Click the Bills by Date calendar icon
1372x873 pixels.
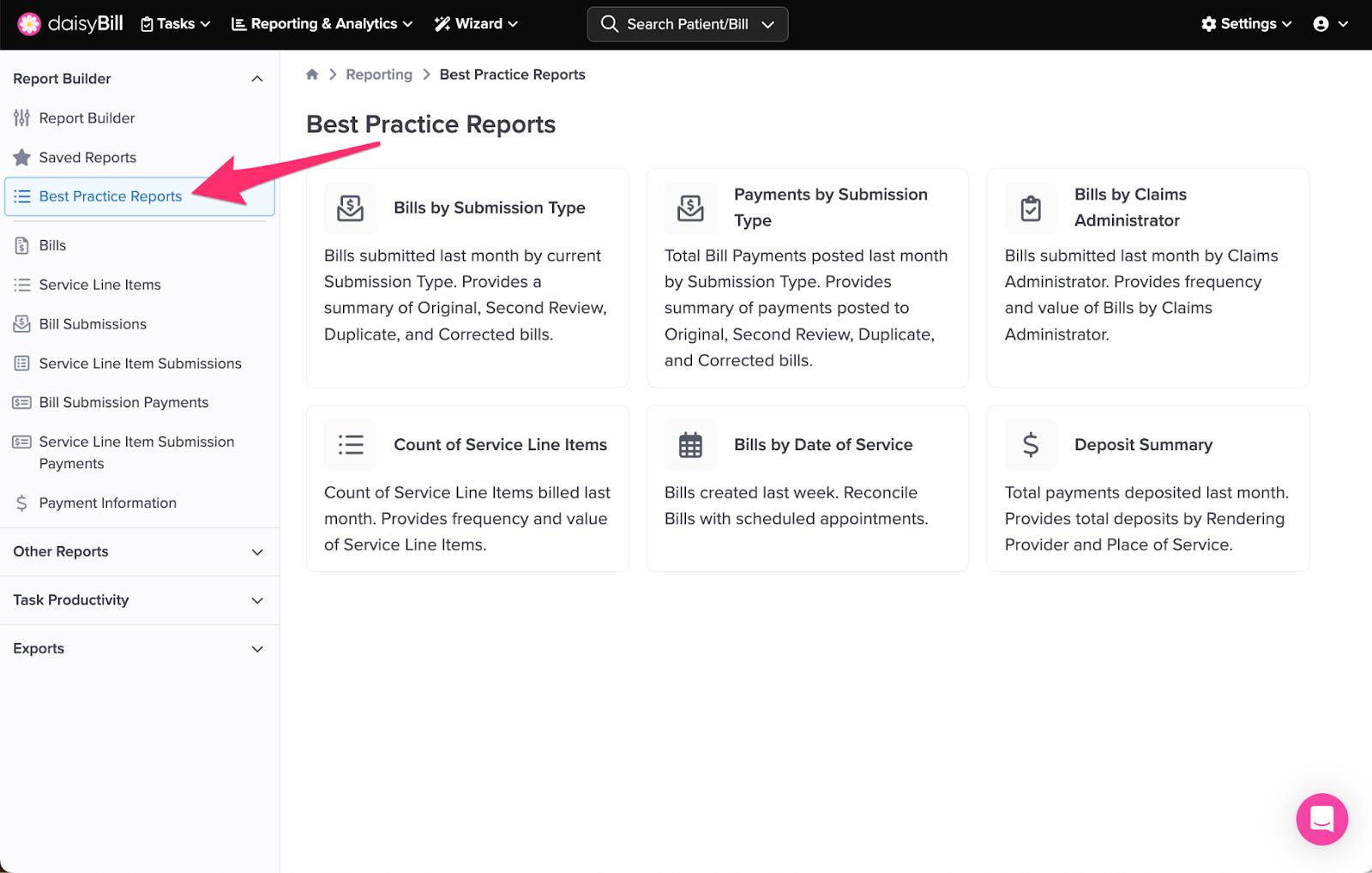pos(690,444)
